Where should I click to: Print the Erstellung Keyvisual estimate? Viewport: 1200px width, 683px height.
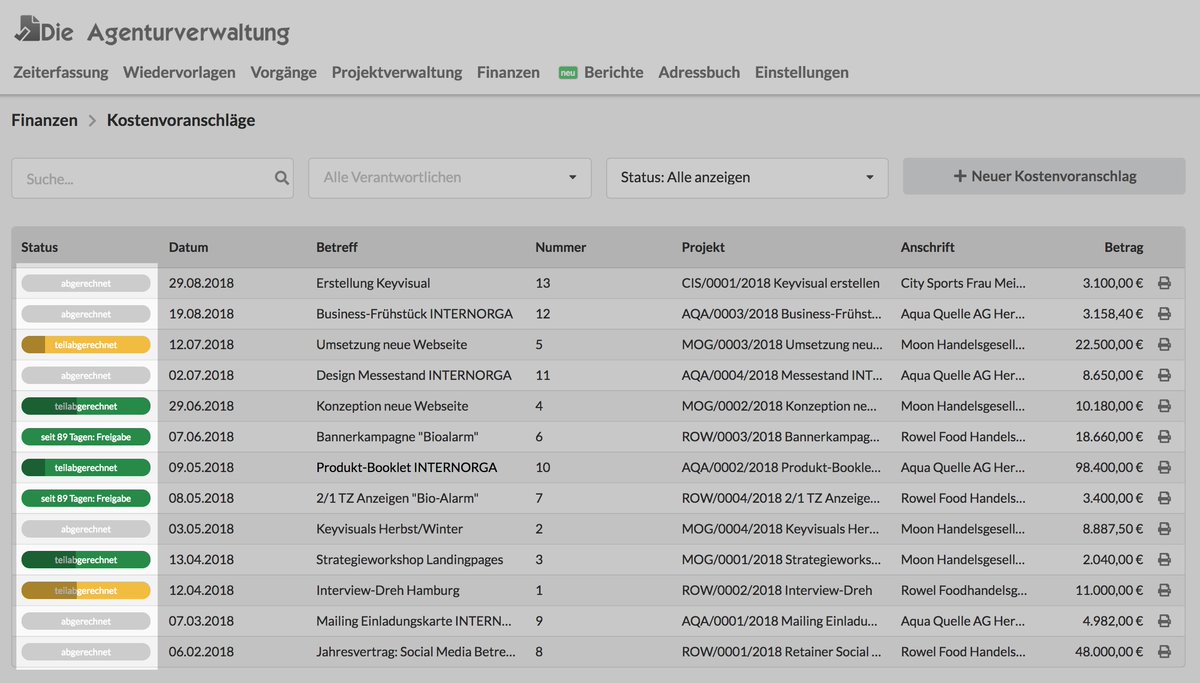click(x=1164, y=283)
